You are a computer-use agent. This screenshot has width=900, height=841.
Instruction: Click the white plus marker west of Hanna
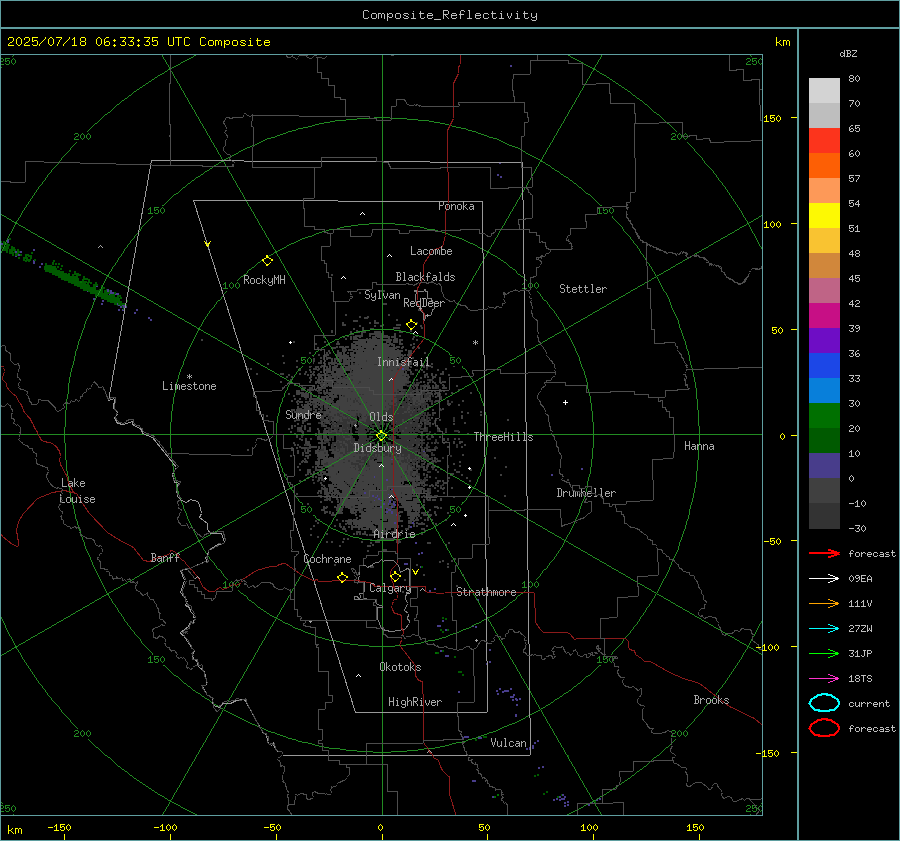(x=565, y=402)
